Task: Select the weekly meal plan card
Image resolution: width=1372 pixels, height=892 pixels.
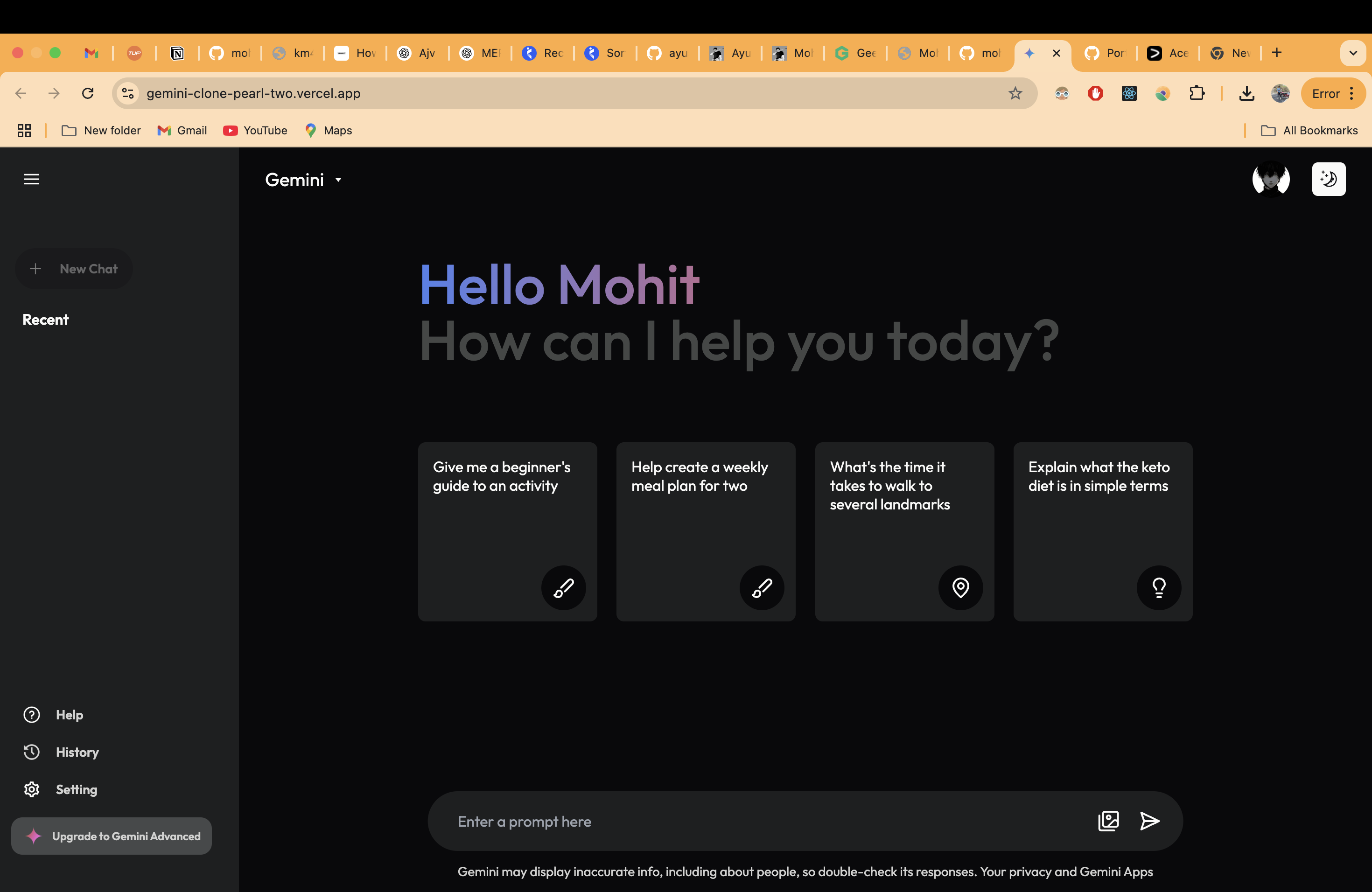Action: tap(706, 531)
